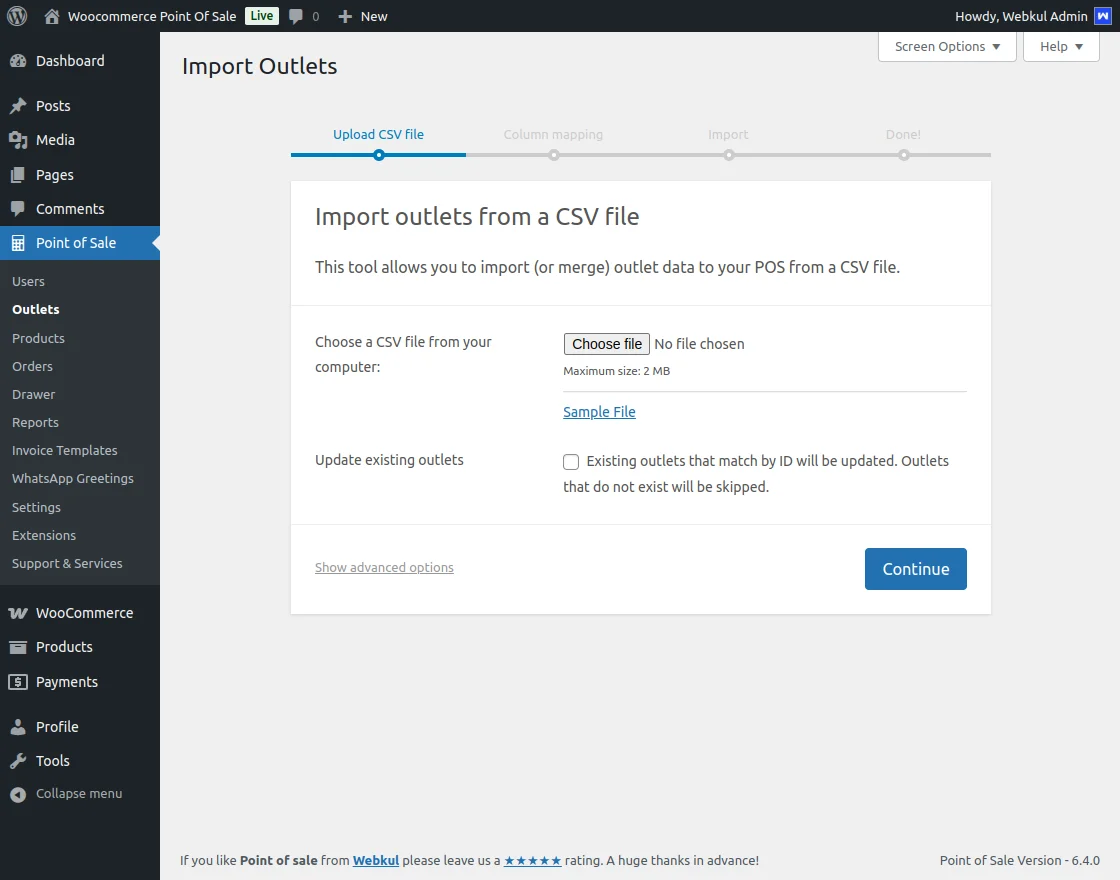Open the Invoice Templates submenu item
Screen dimensions: 1120x880
click(64, 450)
